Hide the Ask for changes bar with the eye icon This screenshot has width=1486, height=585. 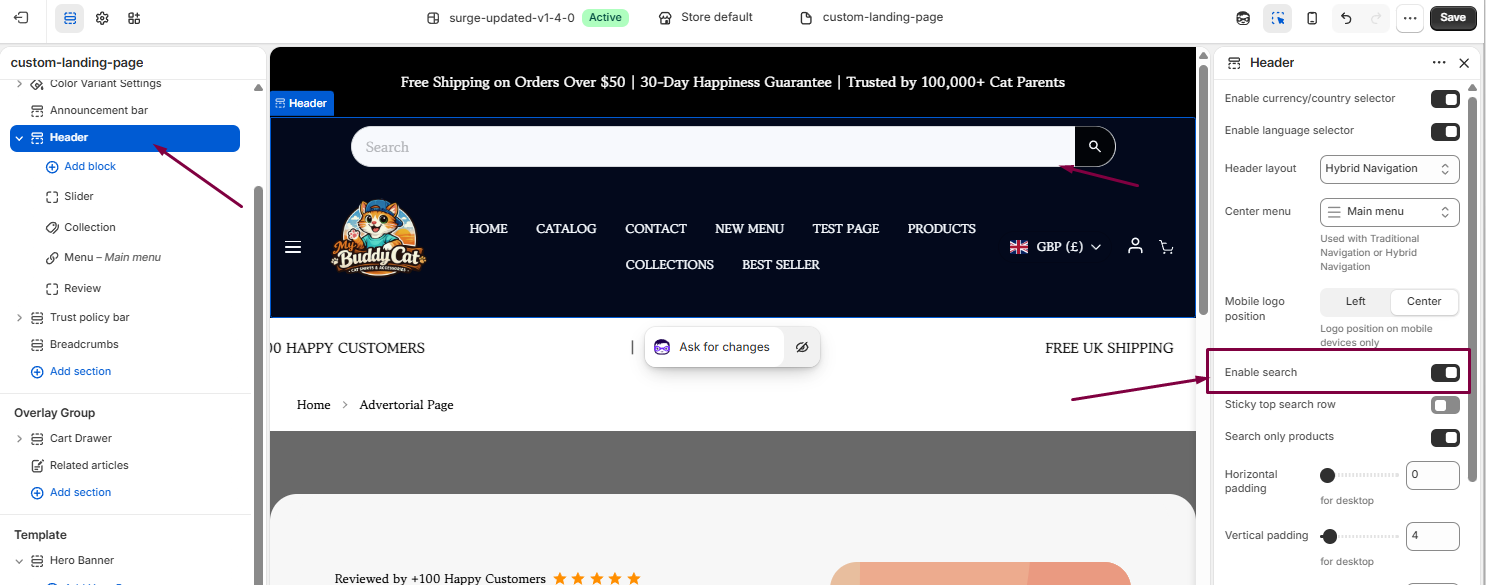coord(801,347)
